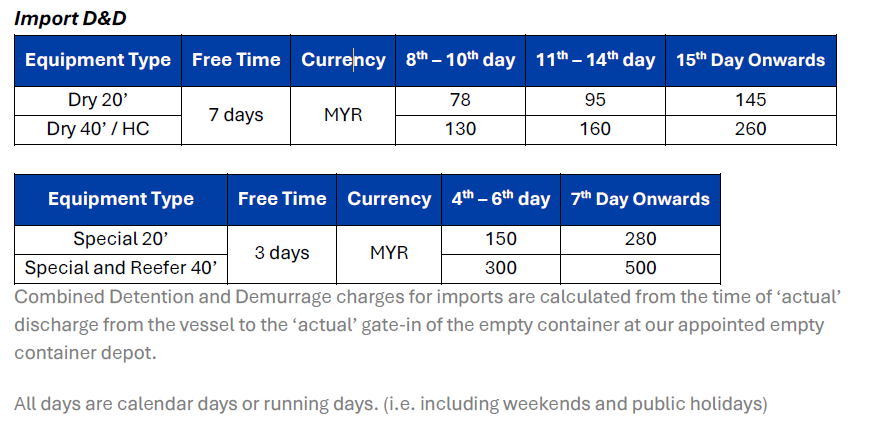Click the cell with value 500
This screenshot has width=872, height=426.
[x=640, y=269]
